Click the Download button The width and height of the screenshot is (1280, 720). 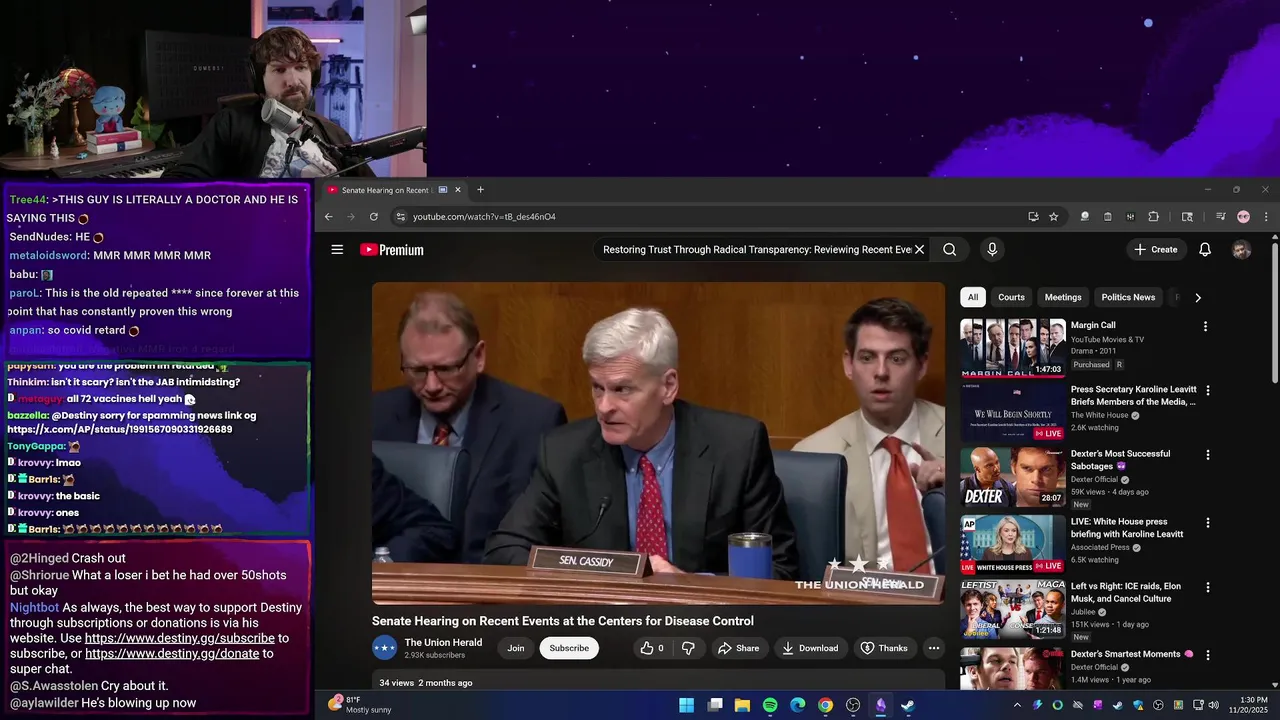click(810, 648)
